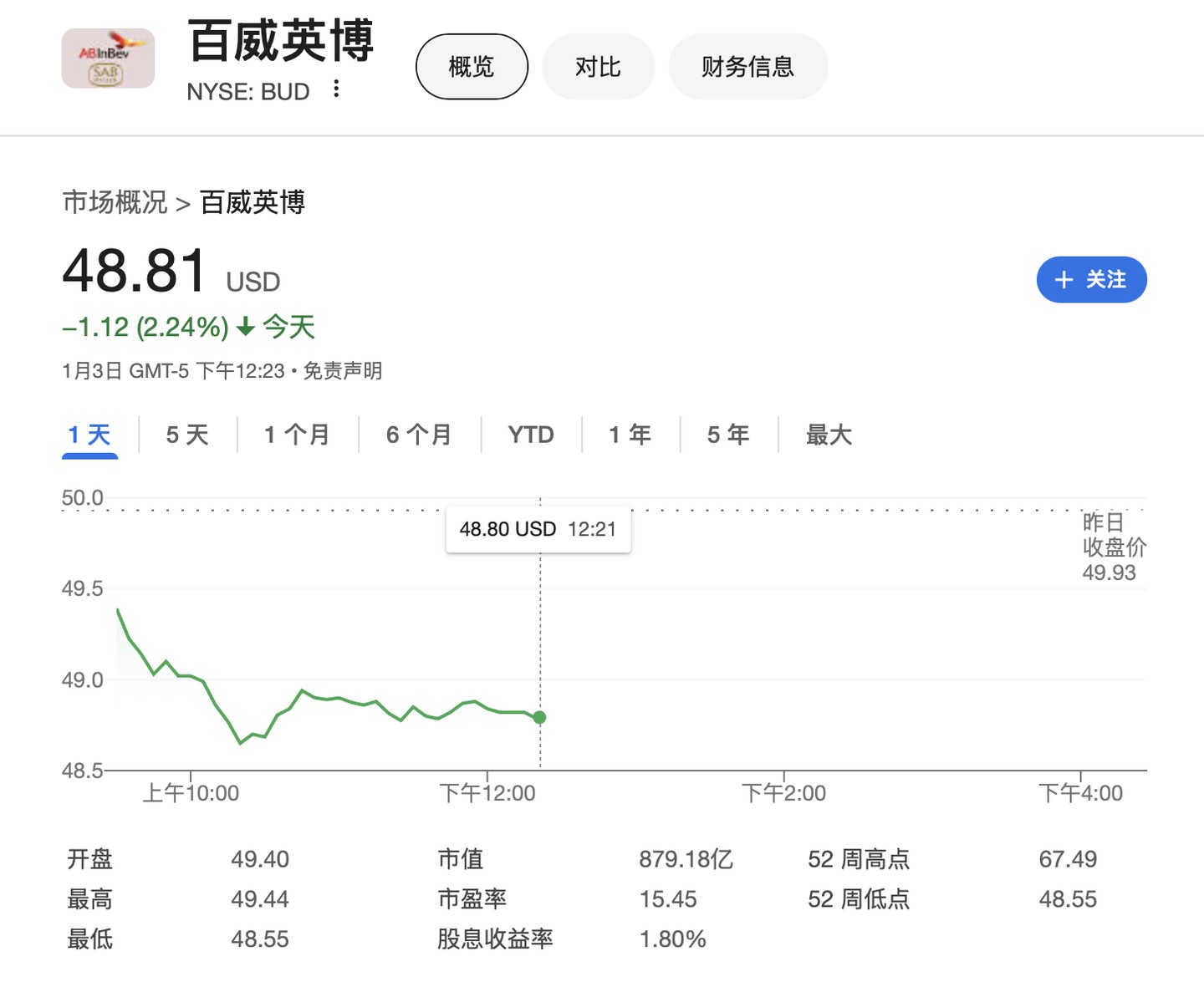1204x982 pixels.
Task: Select the 1 个月 time range
Action: click(297, 435)
